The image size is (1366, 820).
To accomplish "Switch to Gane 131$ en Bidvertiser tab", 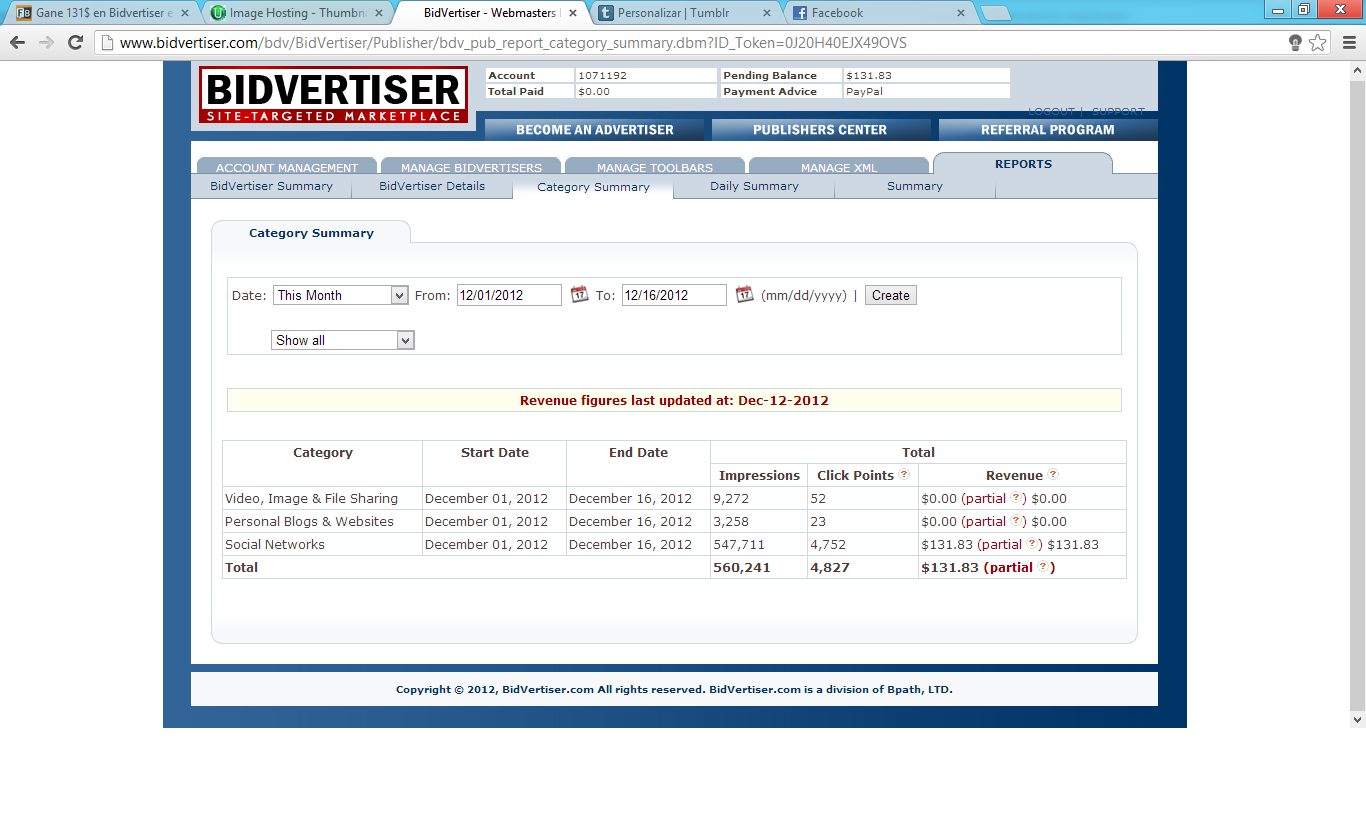I will [x=104, y=13].
